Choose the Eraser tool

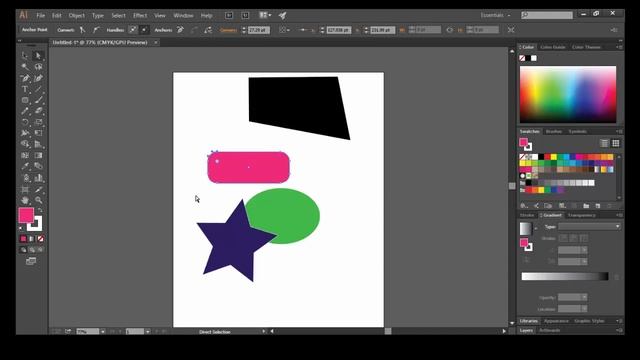(38, 111)
